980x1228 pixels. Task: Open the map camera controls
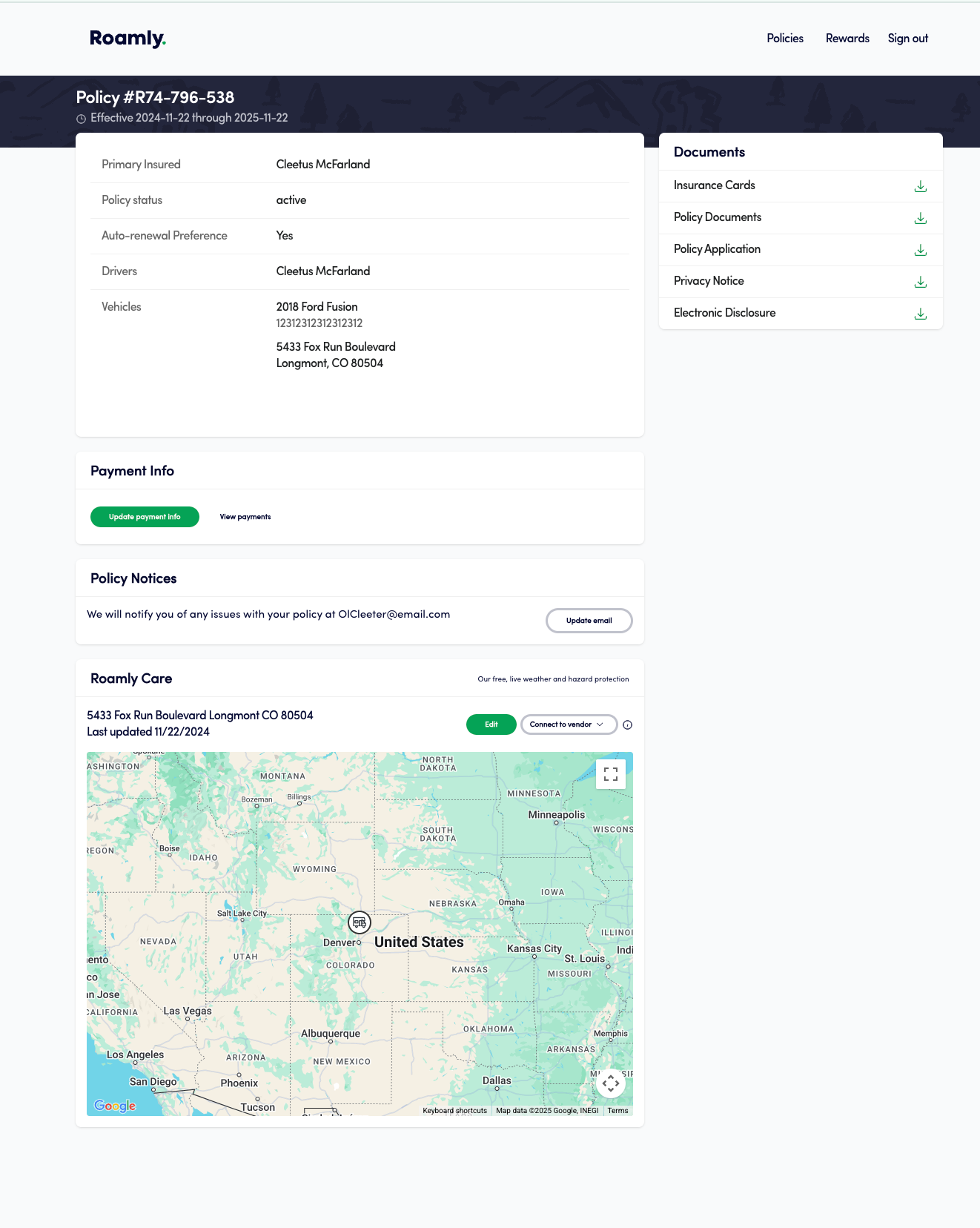coord(611,1083)
